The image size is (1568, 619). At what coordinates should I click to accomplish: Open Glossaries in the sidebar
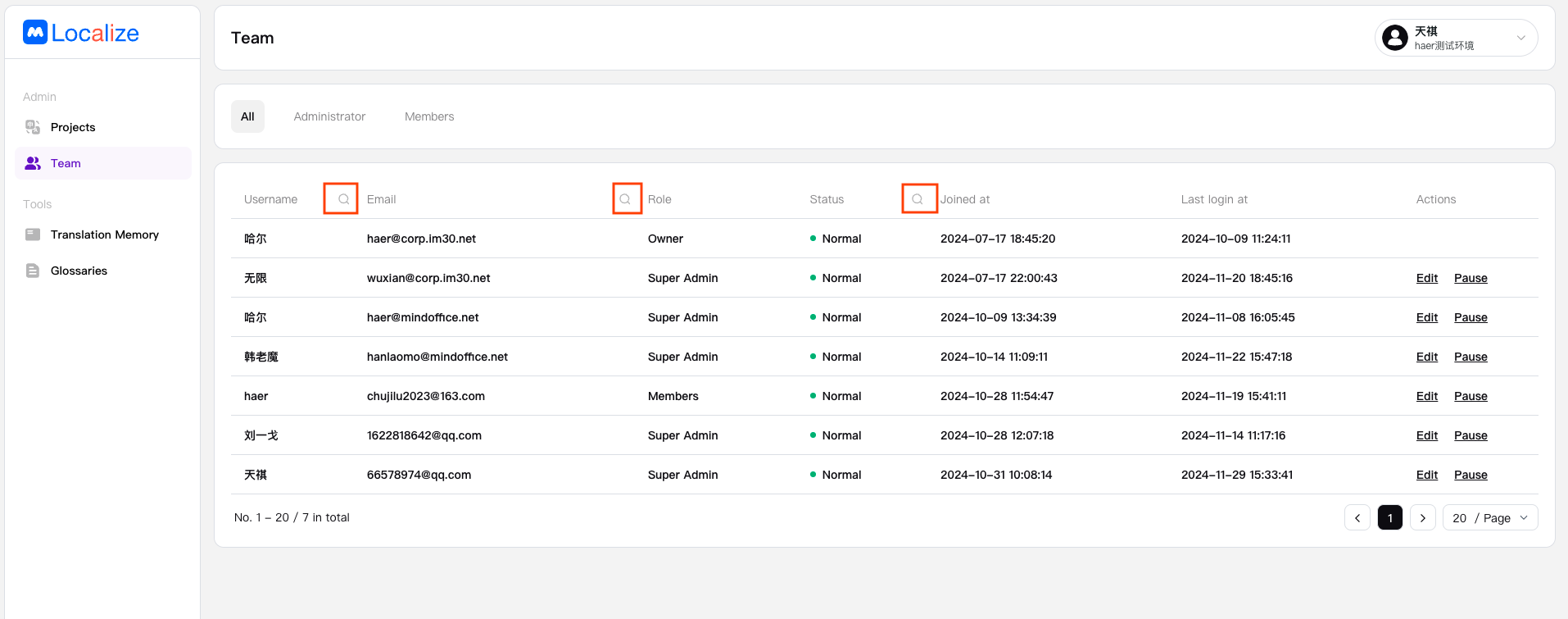point(79,271)
